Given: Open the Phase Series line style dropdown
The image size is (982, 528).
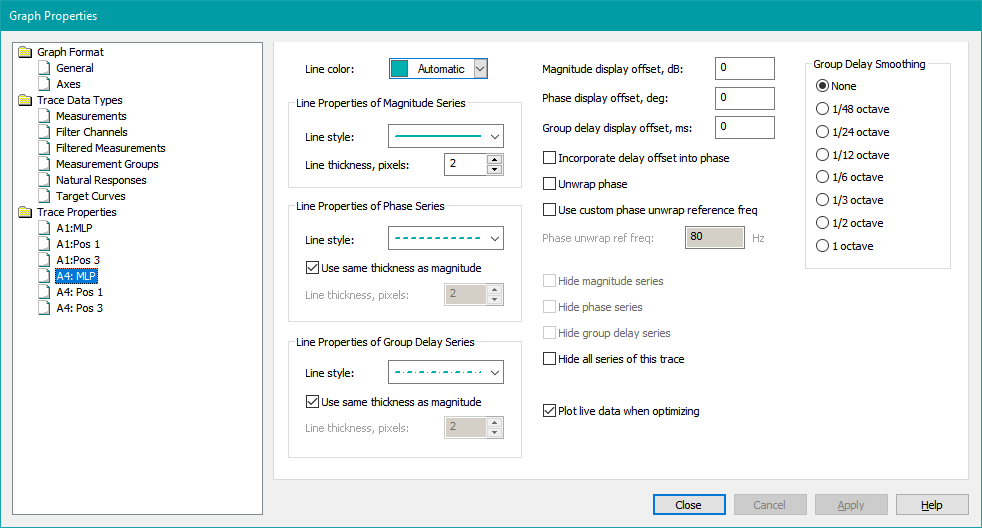Looking at the screenshot, I should pos(446,239).
